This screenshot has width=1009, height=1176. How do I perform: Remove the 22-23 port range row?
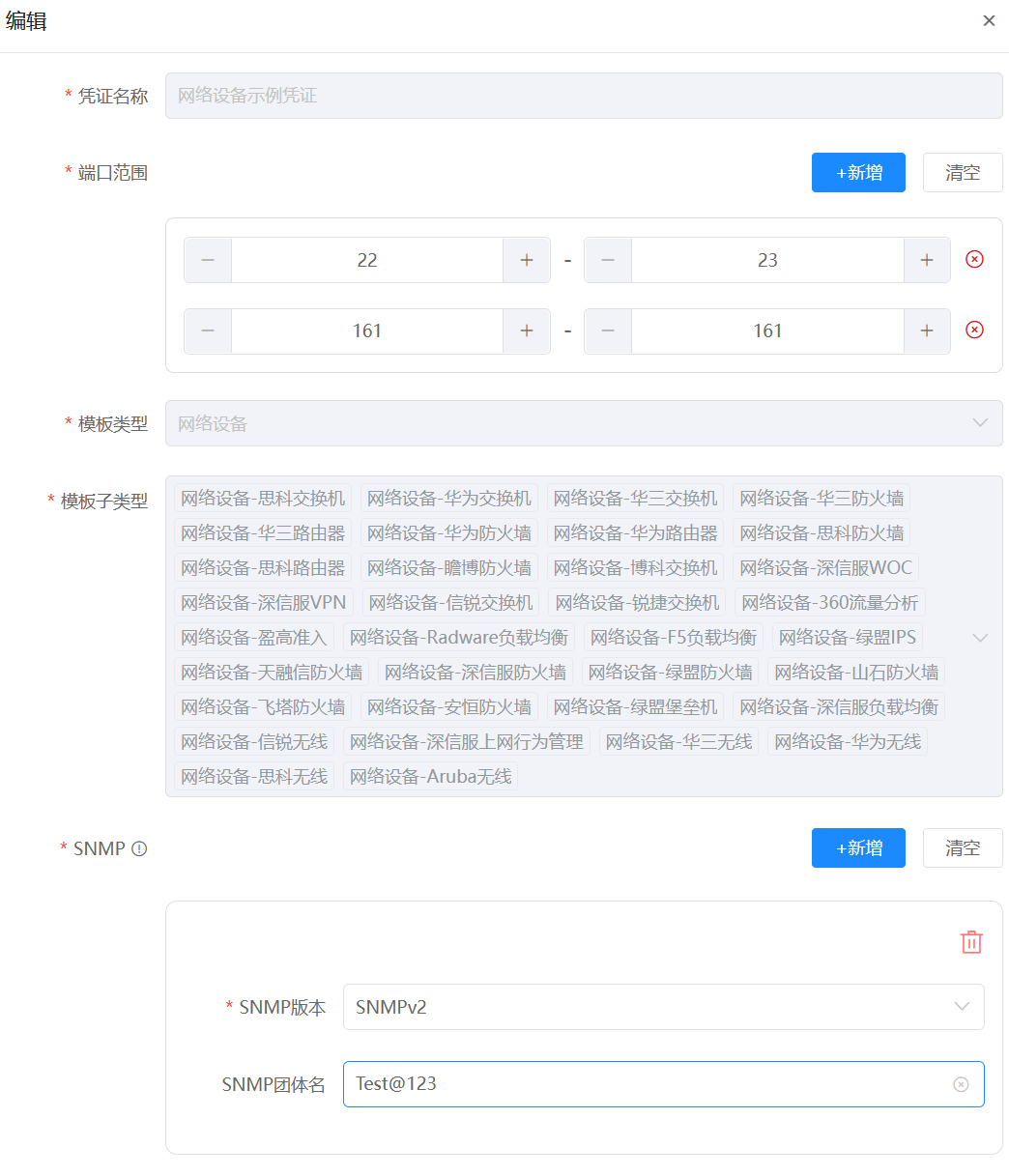point(974,259)
